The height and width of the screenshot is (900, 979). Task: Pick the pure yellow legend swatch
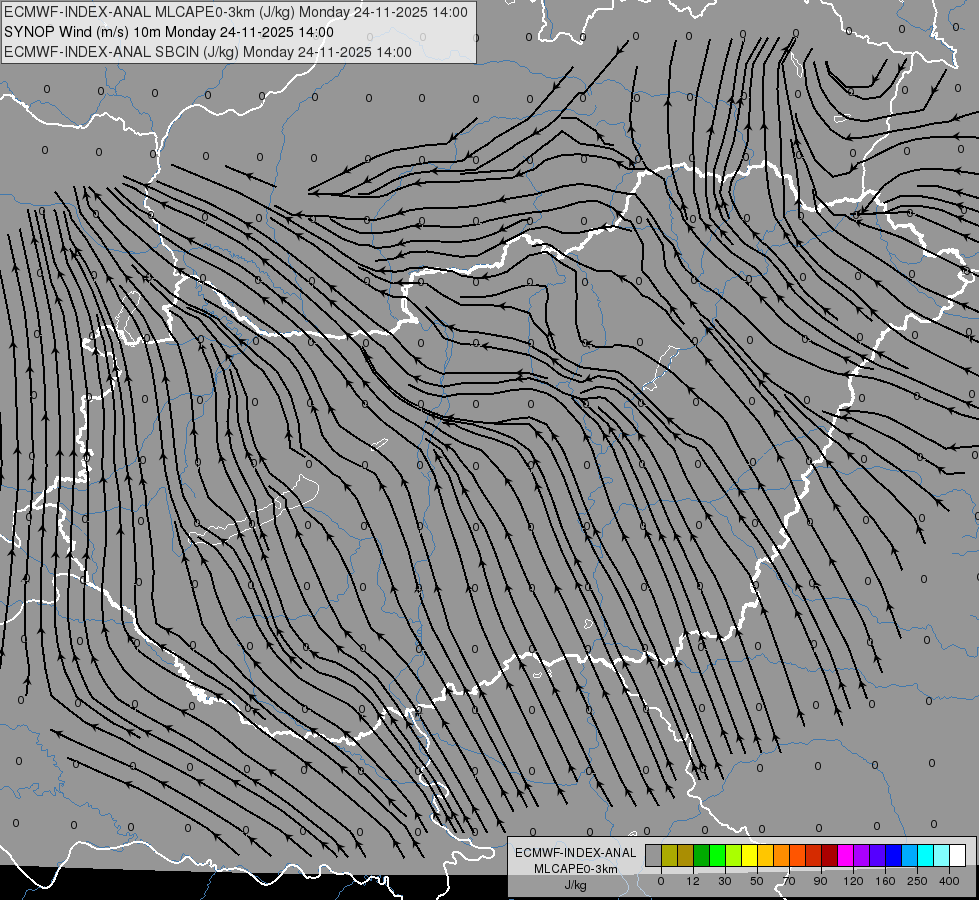point(750,856)
